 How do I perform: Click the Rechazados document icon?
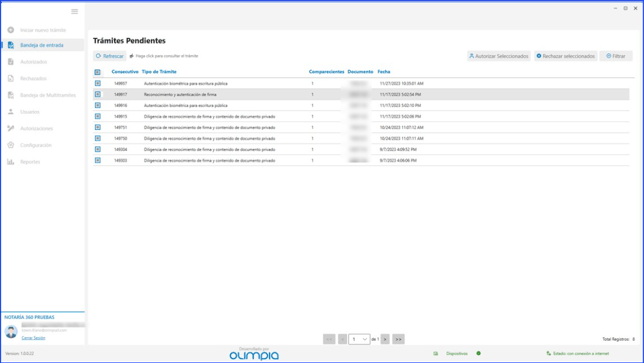coord(11,78)
